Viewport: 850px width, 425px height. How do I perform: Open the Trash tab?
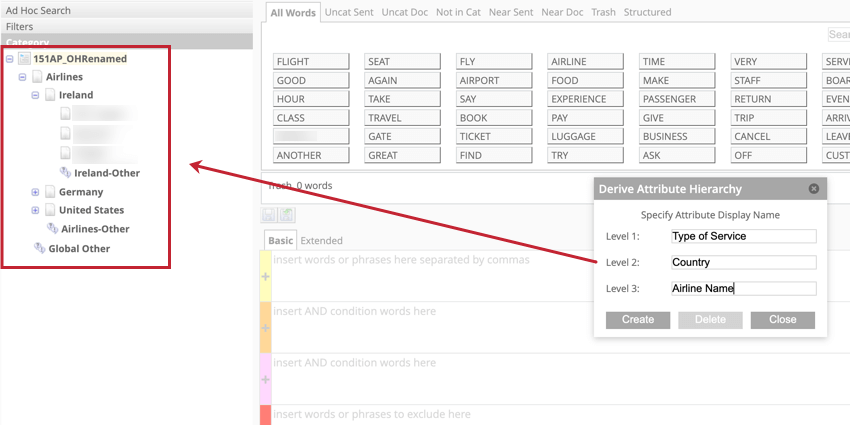tap(603, 12)
